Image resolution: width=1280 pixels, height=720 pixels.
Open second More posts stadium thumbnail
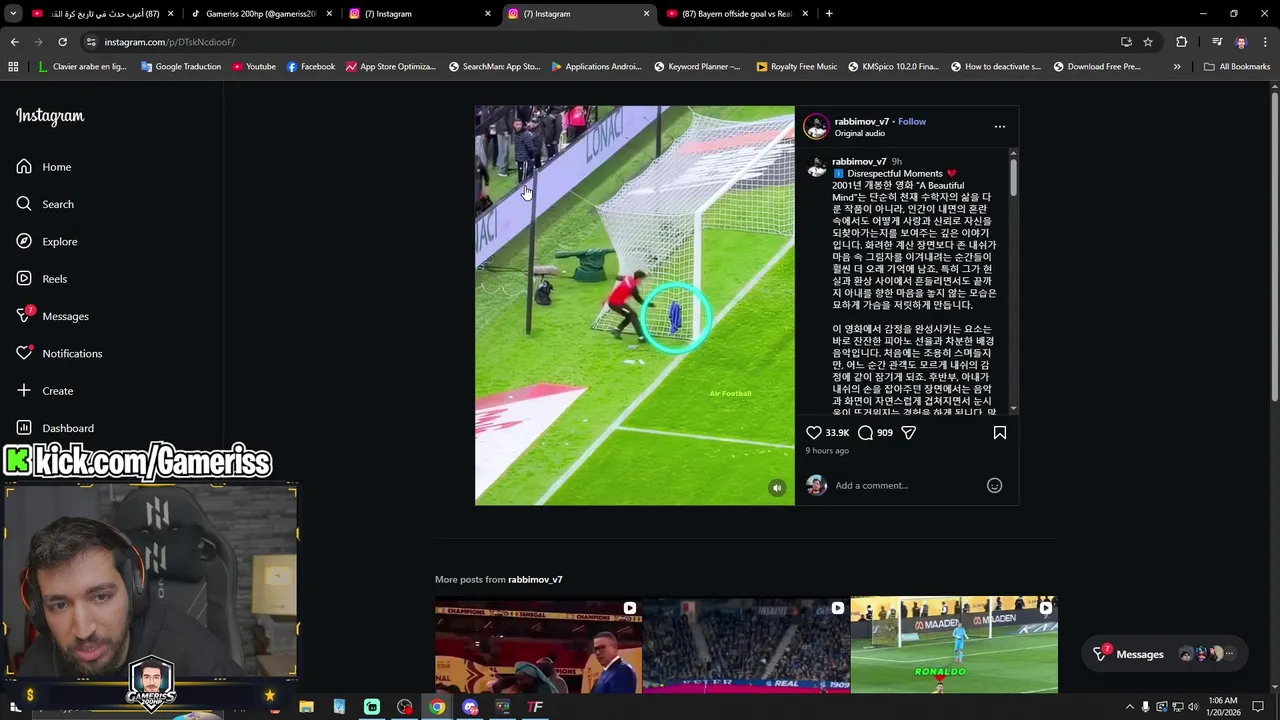746,645
